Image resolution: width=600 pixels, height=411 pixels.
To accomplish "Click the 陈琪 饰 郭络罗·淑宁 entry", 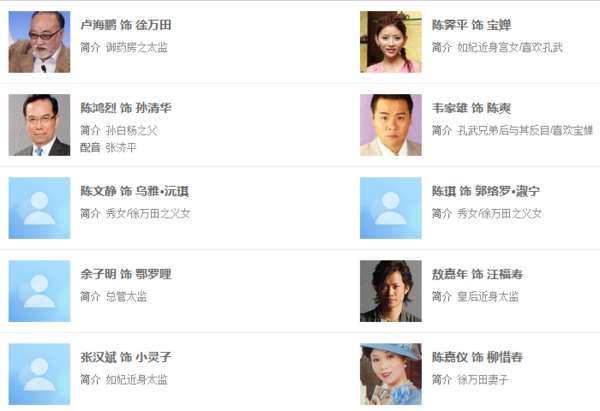I will point(486,191).
